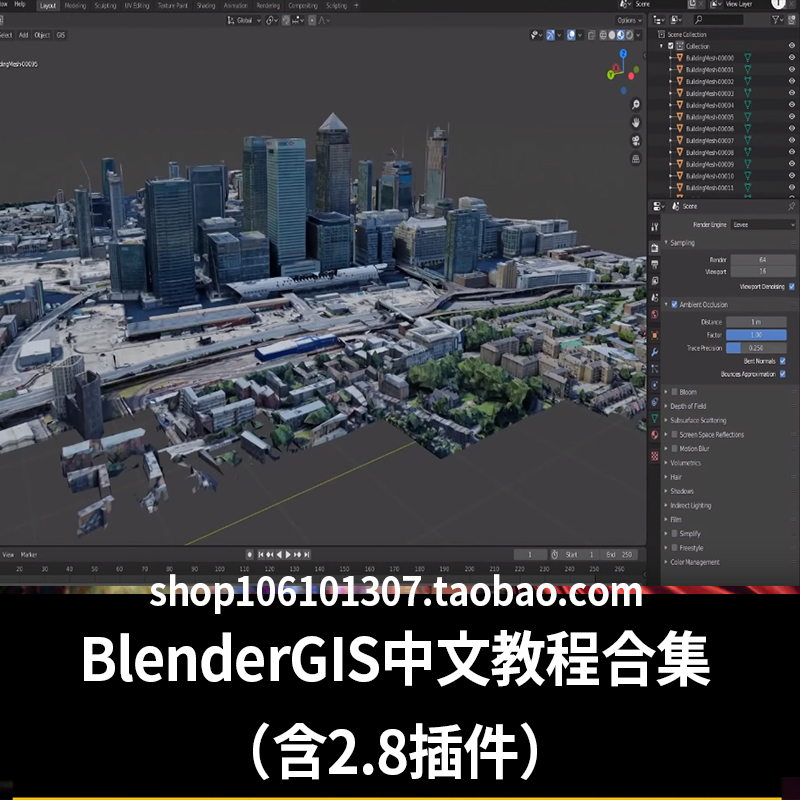The image size is (800, 800).
Task: Toggle gizmo visibility button
Action: pyautogui.click(x=551, y=35)
